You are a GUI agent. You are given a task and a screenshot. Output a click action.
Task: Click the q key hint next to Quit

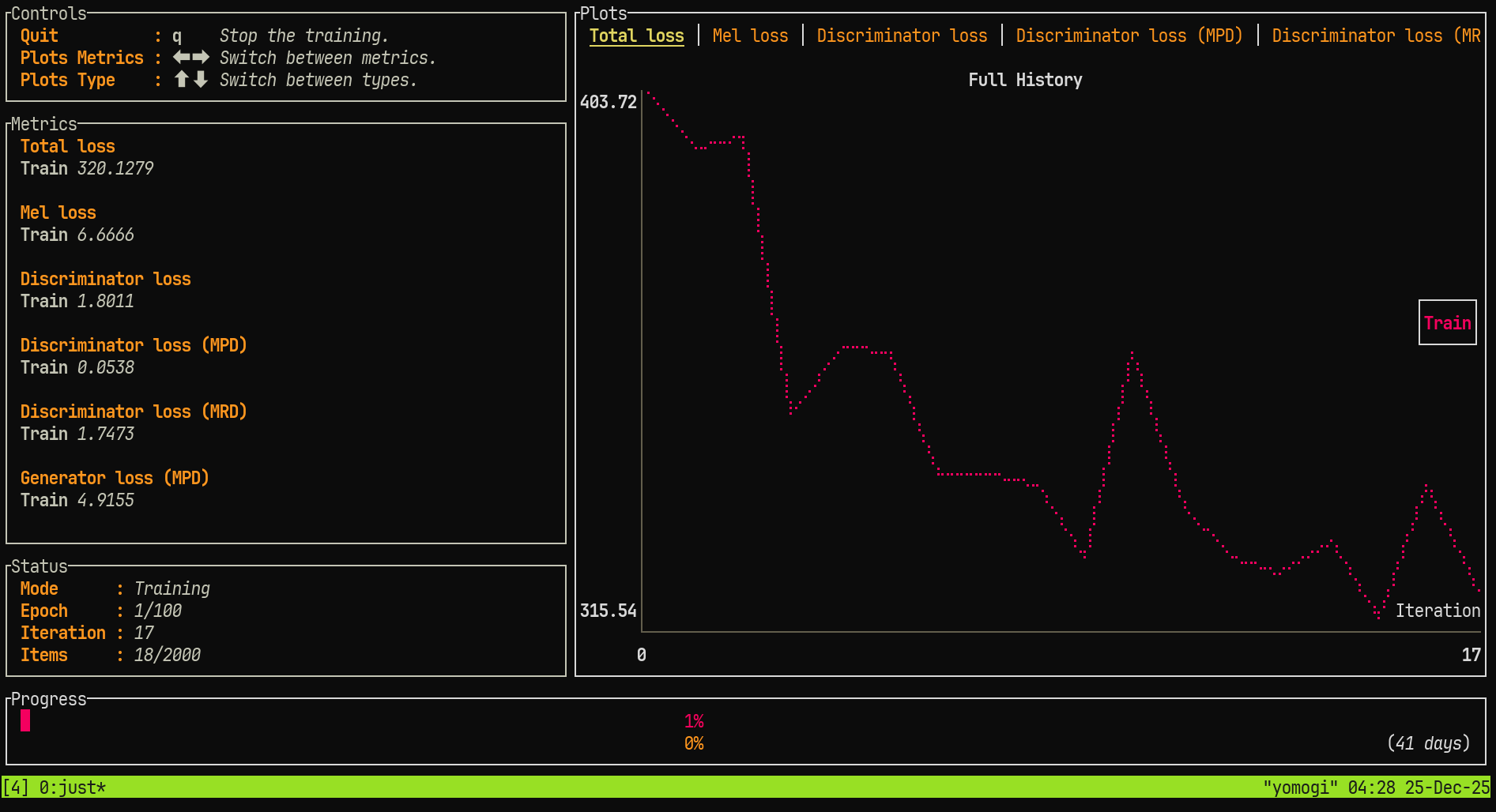[177, 36]
